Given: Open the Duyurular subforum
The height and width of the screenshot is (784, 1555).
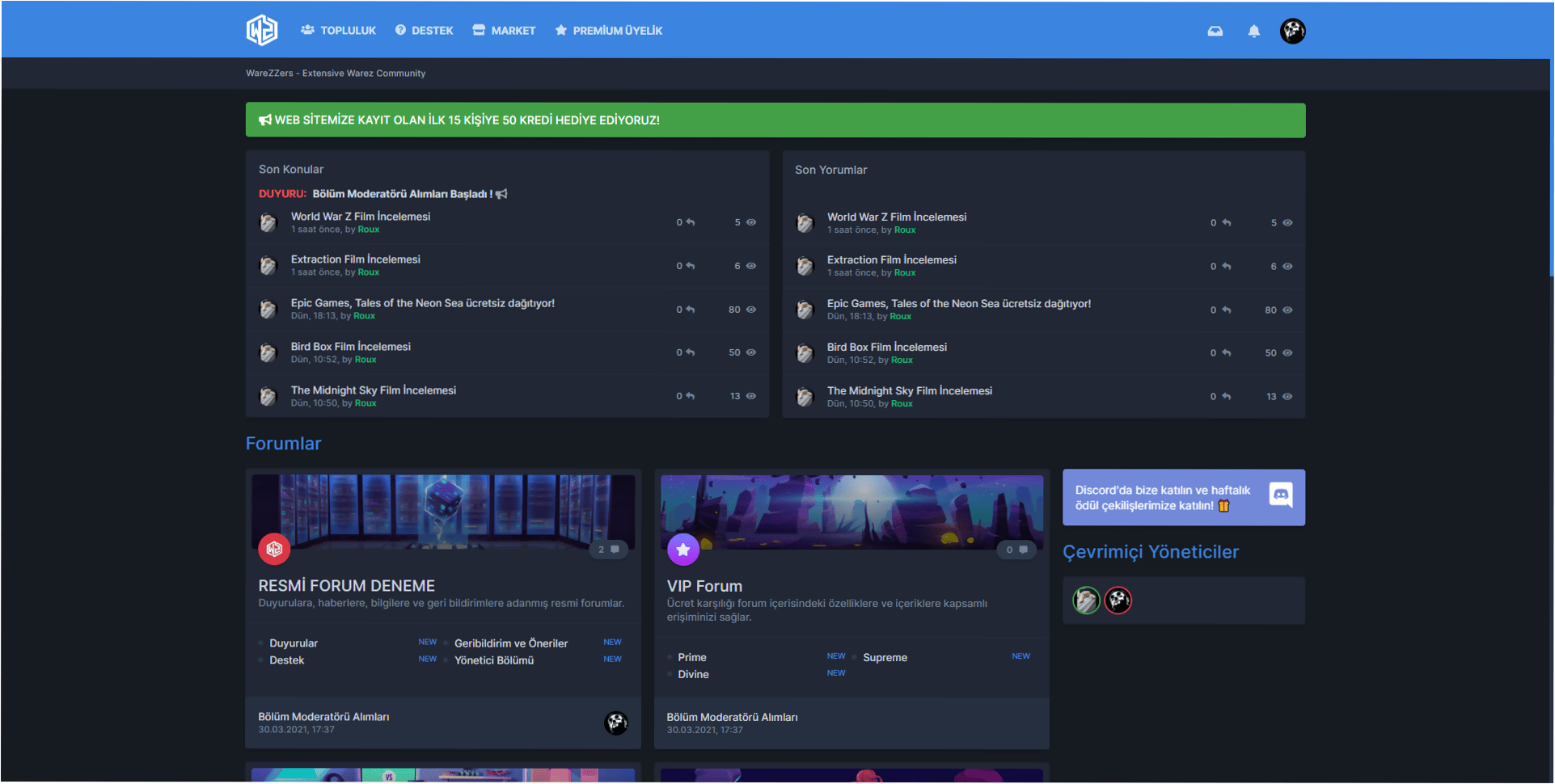Looking at the screenshot, I should click(x=294, y=643).
